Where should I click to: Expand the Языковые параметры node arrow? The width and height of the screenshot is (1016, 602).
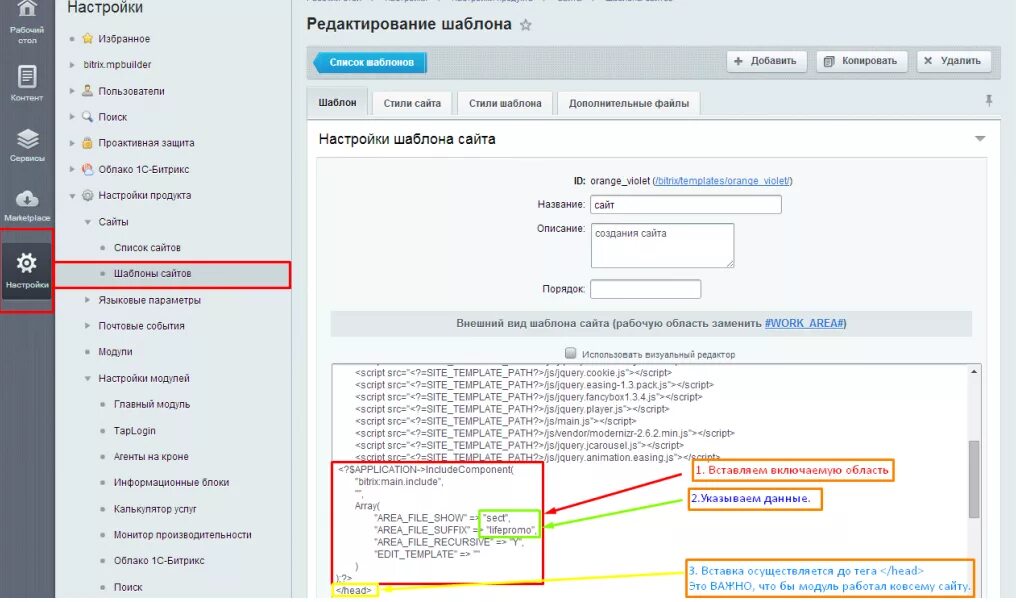point(87,300)
